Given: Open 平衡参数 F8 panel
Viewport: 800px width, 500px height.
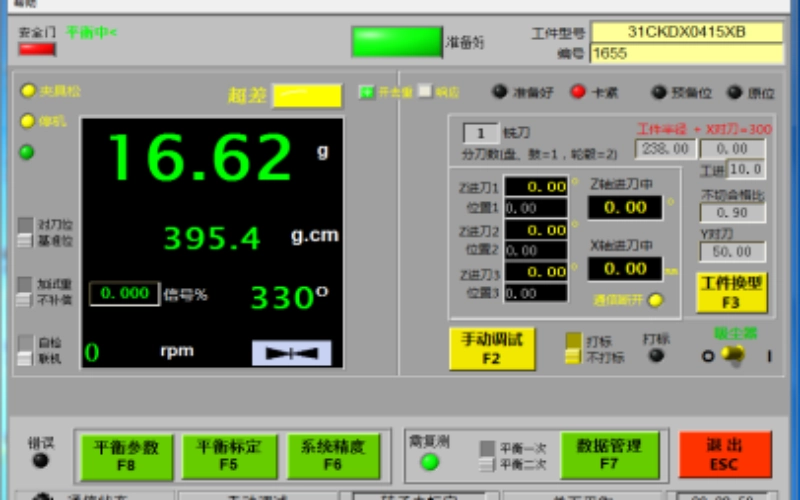Looking at the screenshot, I should pyautogui.click(x=127, y=457).
